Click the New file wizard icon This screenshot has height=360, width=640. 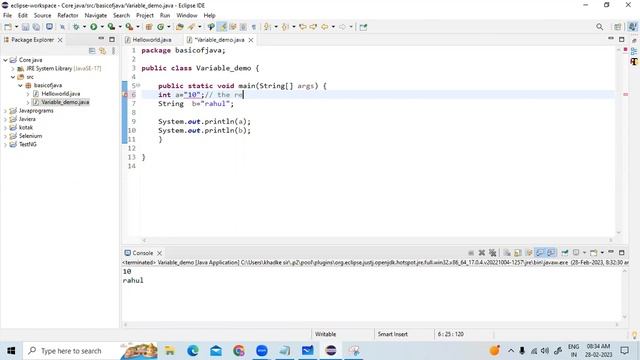click(8, 27)
